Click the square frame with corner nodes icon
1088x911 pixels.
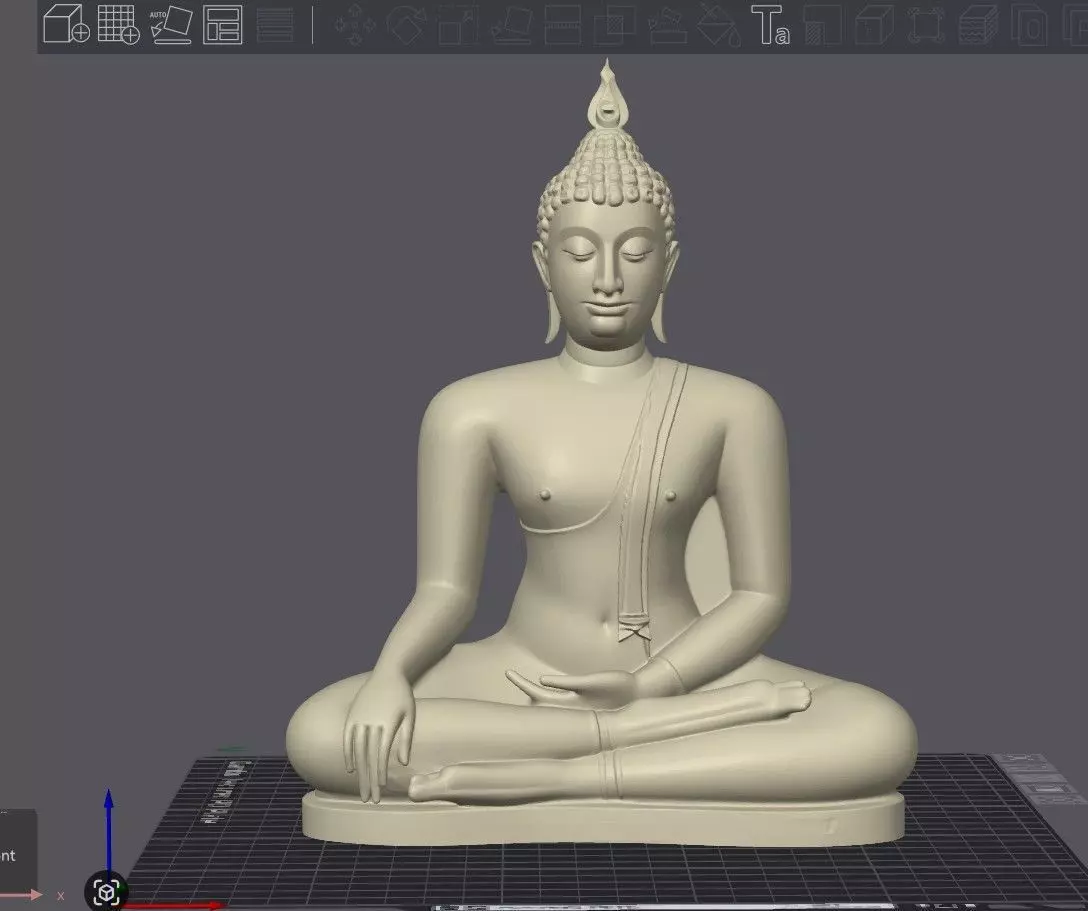point(926,25)
